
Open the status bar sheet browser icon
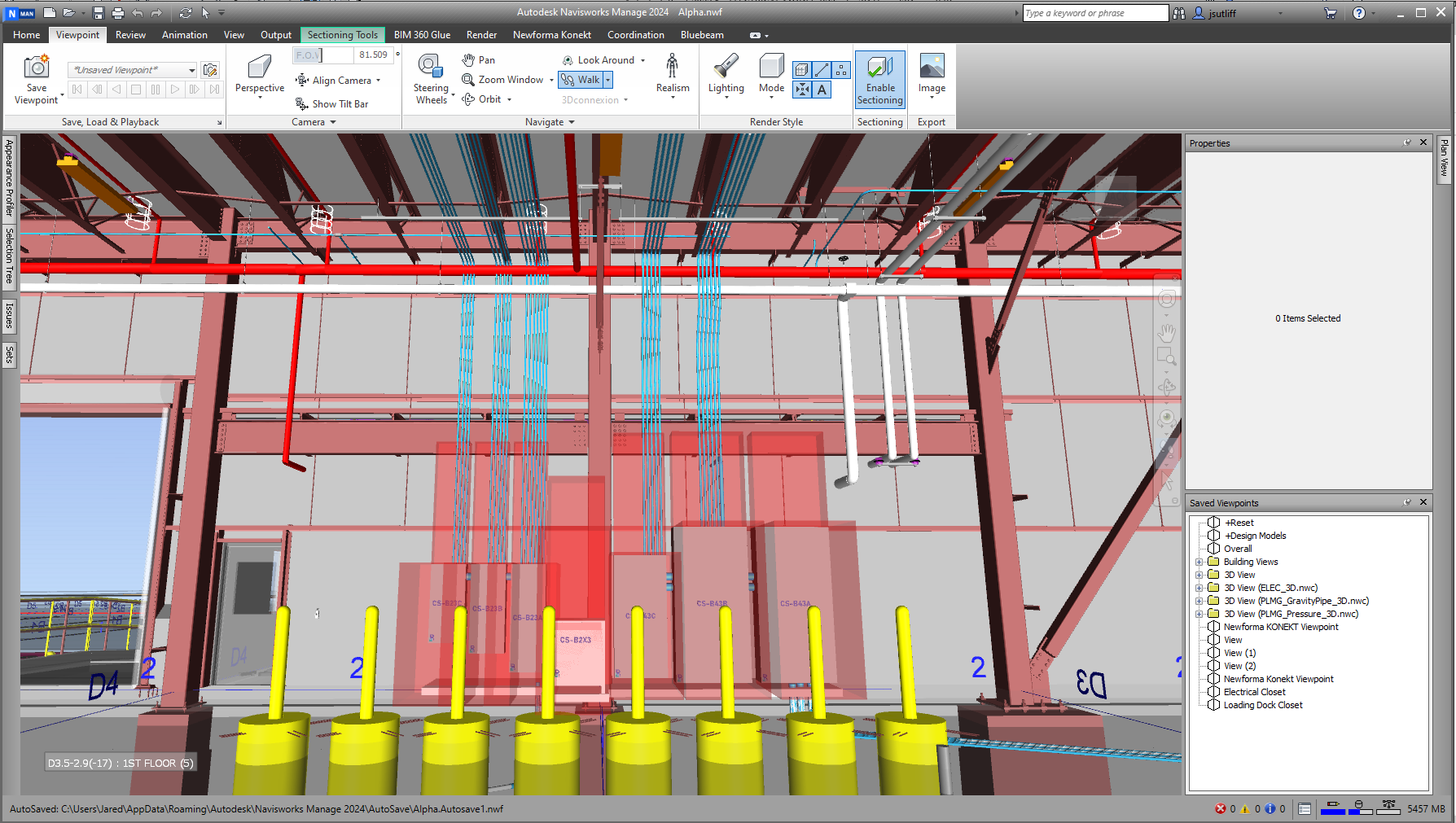[1305, 809]
